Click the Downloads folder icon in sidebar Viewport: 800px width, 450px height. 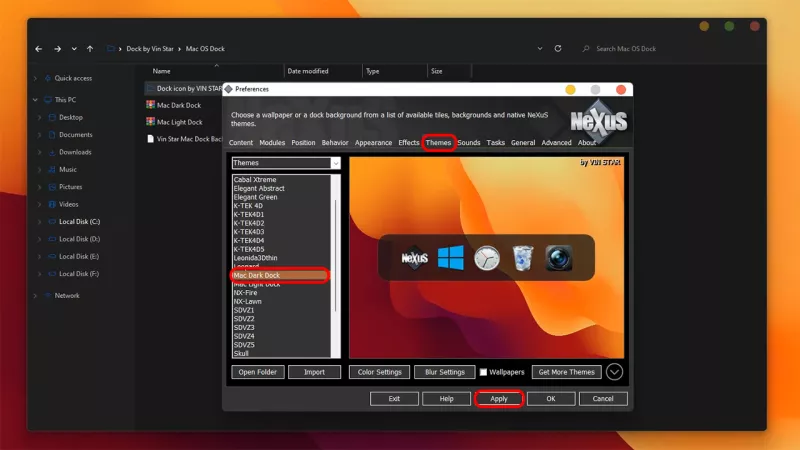pyautogui.click(x=52, y=152)
